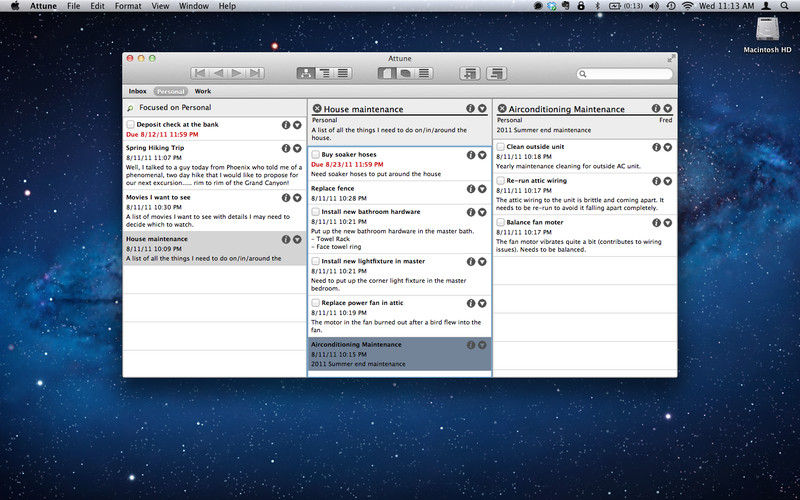Image resolution: width=800 pixels, height=500 pixels.
Task: Select the Airconditioning Maintenance row in House maintenance
Action: point(399,354)
